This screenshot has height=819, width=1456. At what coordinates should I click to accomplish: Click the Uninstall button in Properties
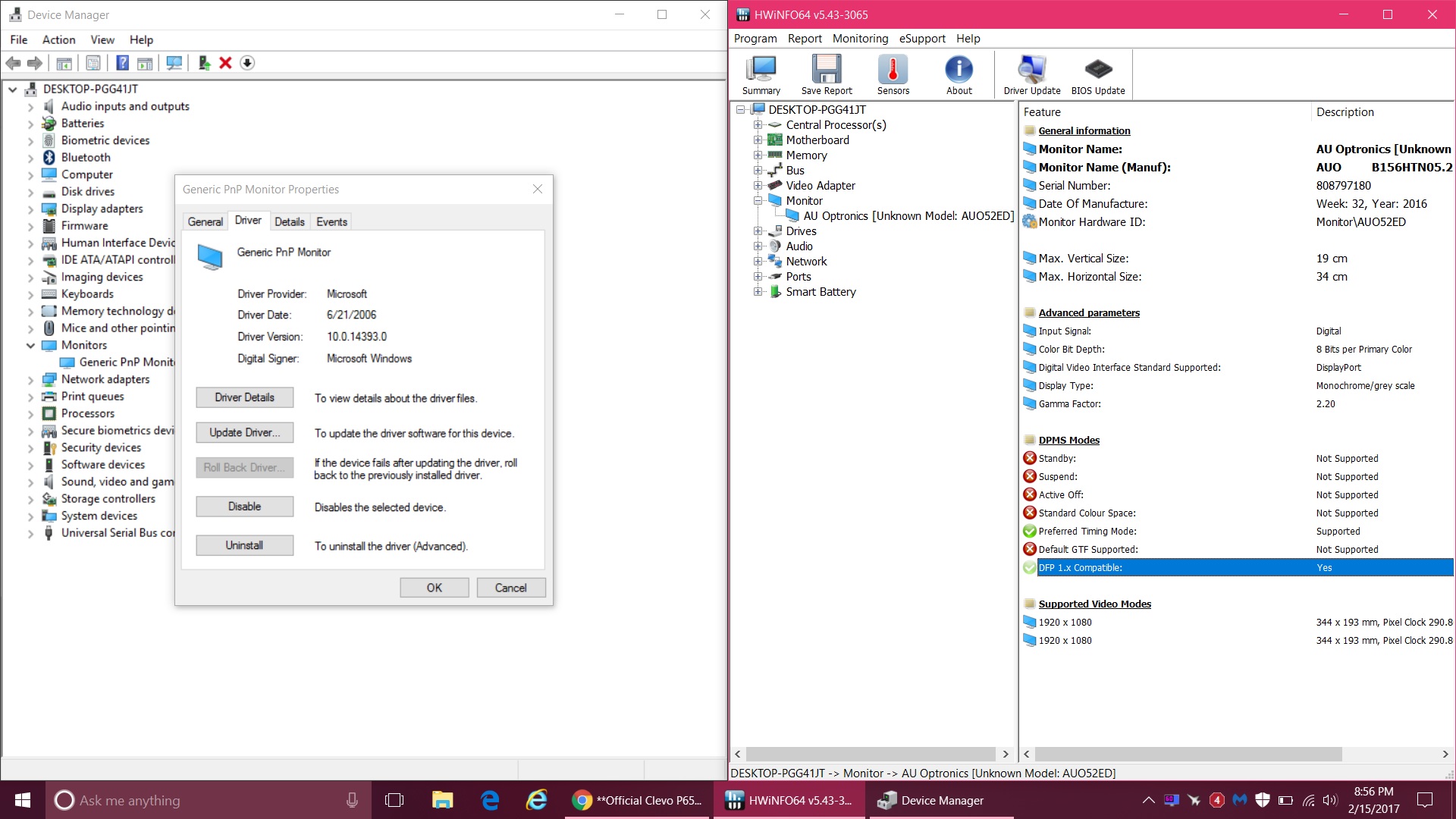[x=244, y=545]
